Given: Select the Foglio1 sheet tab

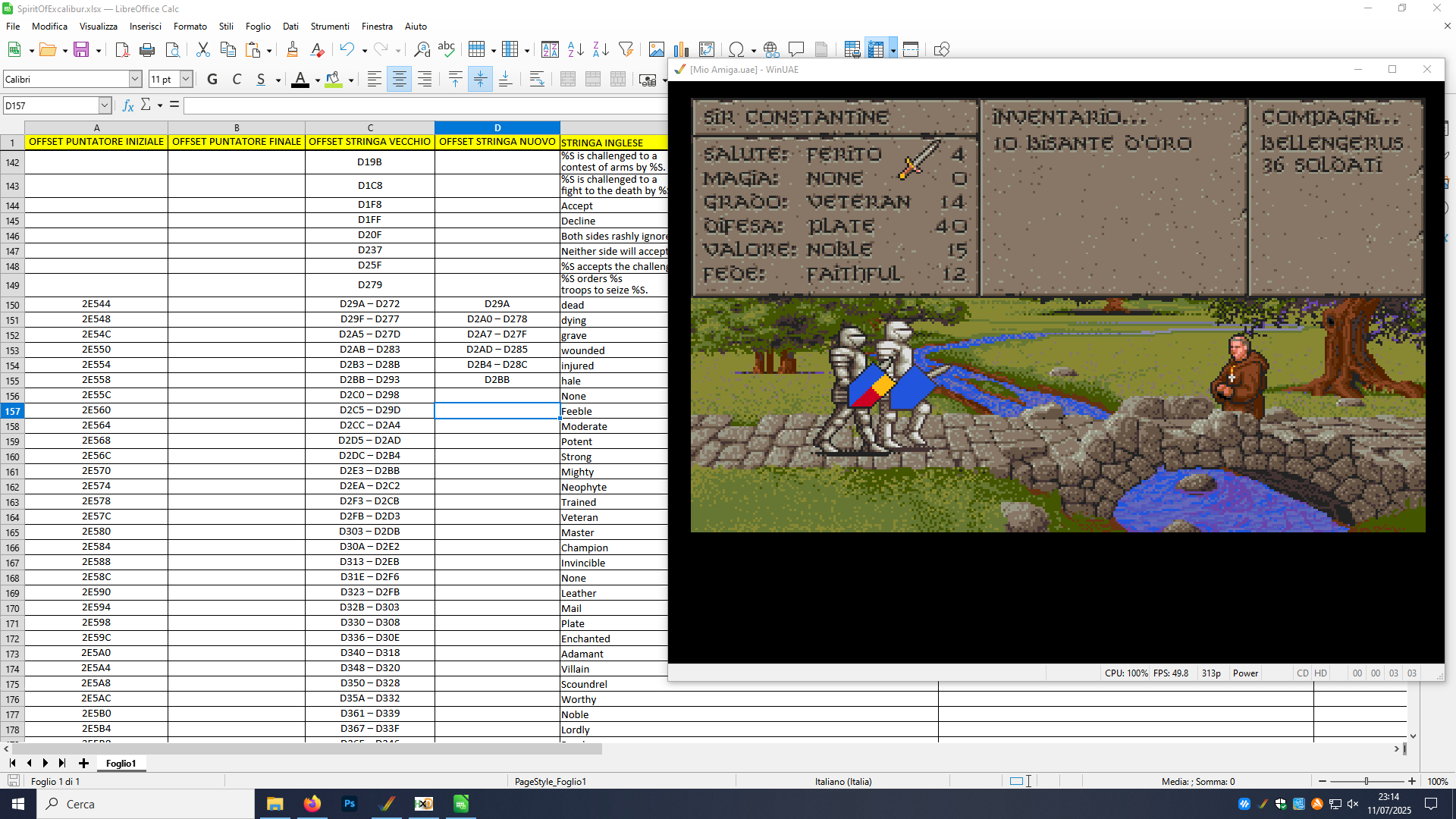Looking at the screenshot, I should [x=121, y=763].
